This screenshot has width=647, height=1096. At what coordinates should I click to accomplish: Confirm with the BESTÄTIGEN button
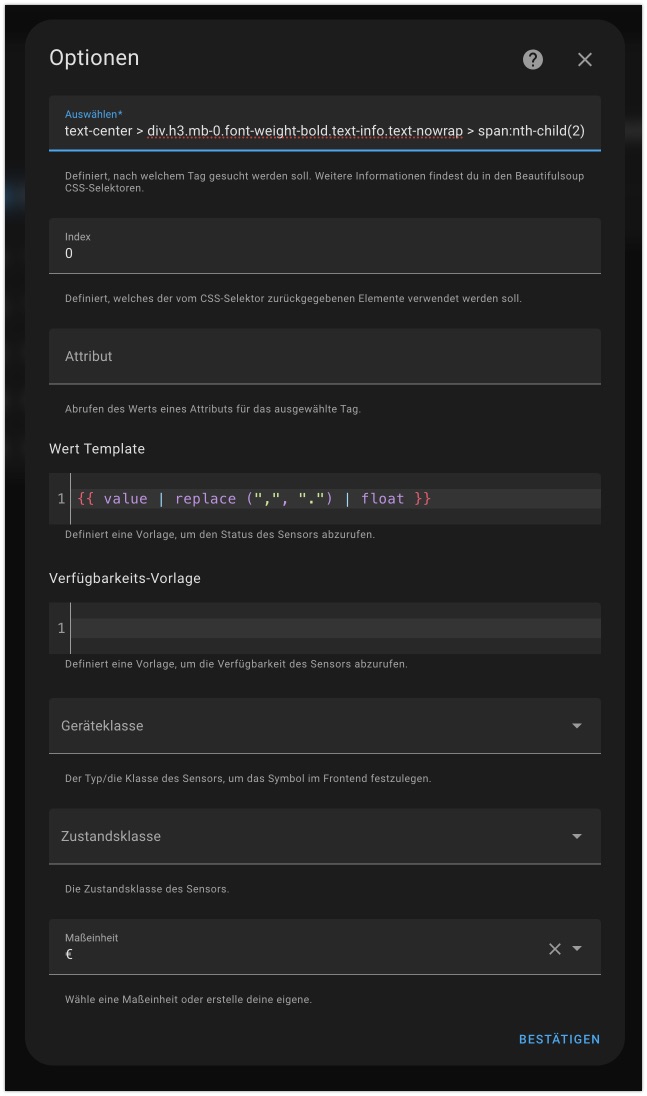click(x=559, y=1039)
